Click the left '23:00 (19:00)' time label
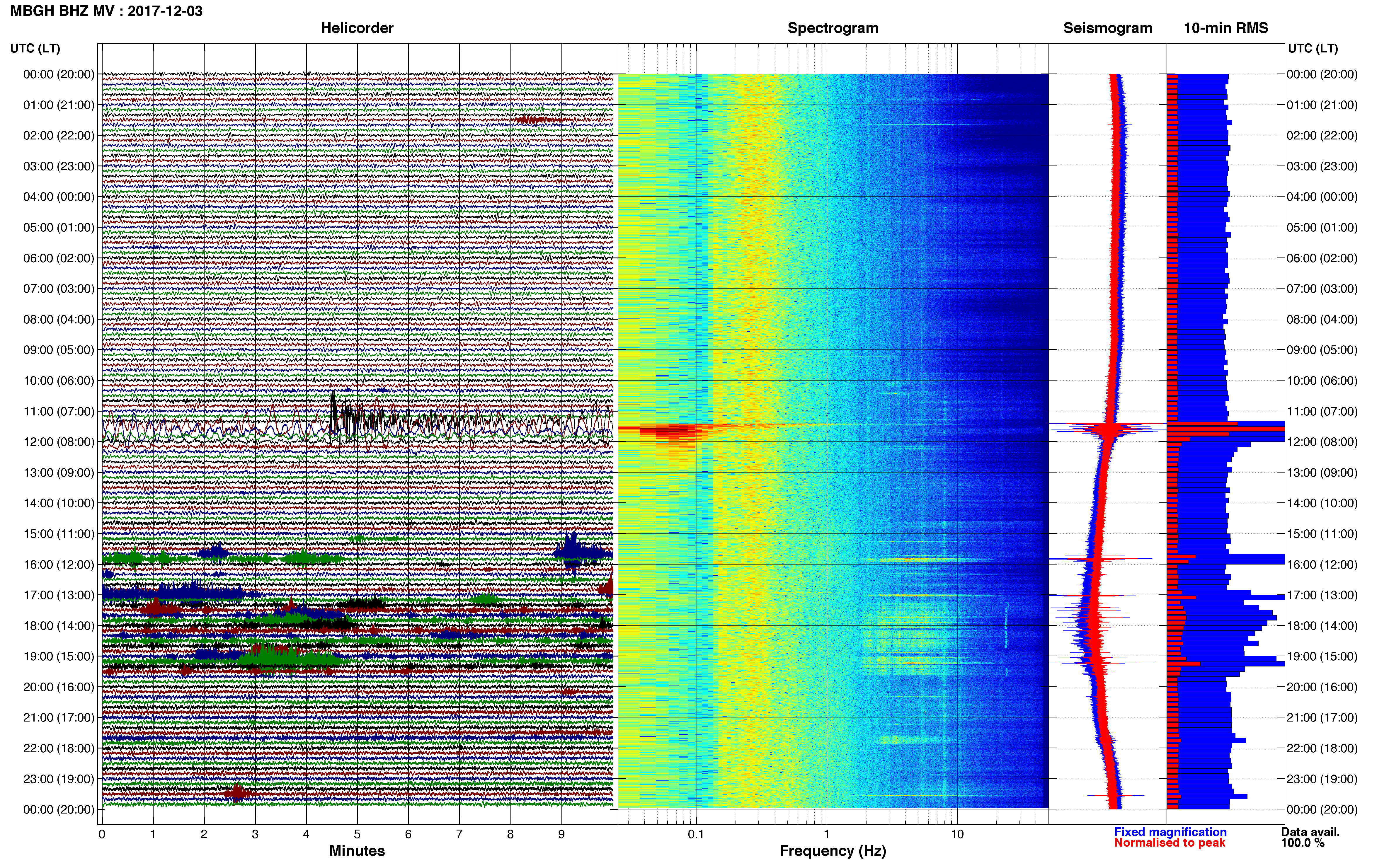 click(x=59, y=779)
